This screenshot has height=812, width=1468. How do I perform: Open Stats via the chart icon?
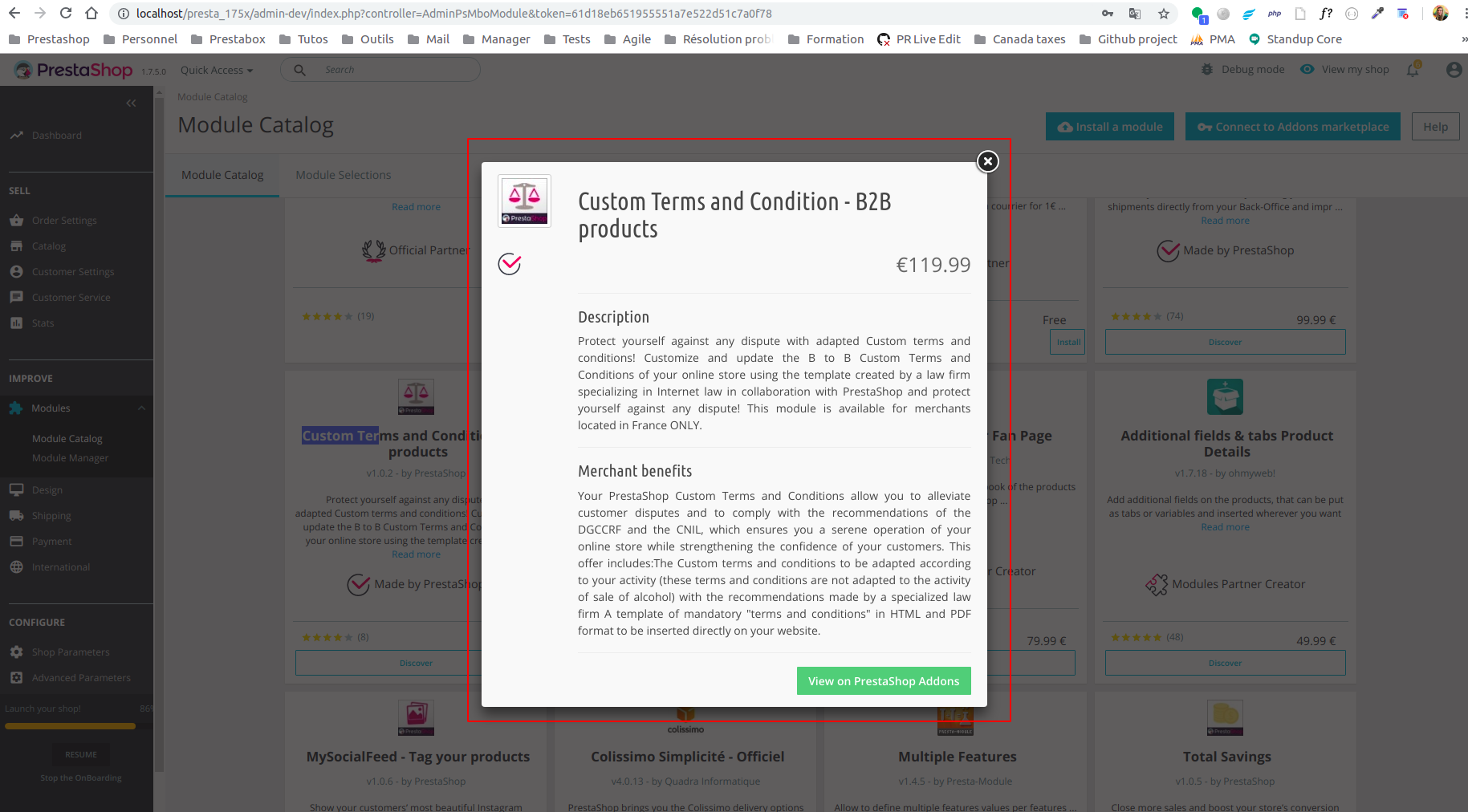(18, 323)
